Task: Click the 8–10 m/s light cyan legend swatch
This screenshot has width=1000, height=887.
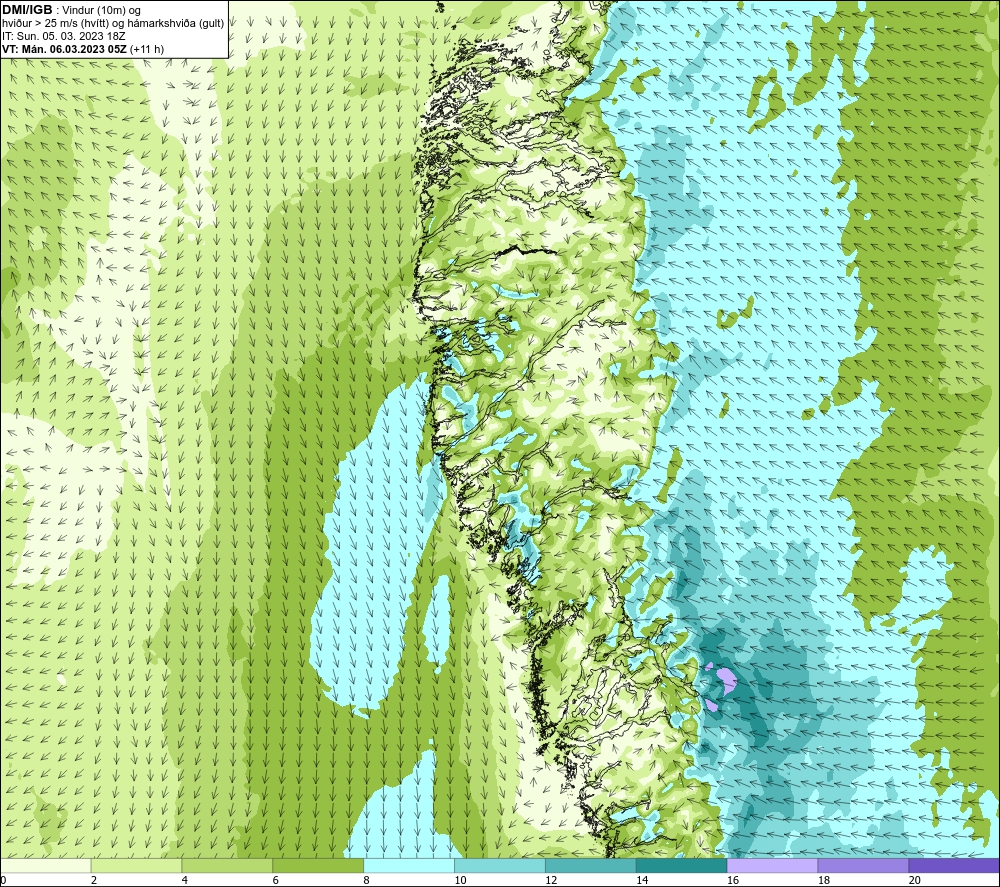Action: point(409,865)
